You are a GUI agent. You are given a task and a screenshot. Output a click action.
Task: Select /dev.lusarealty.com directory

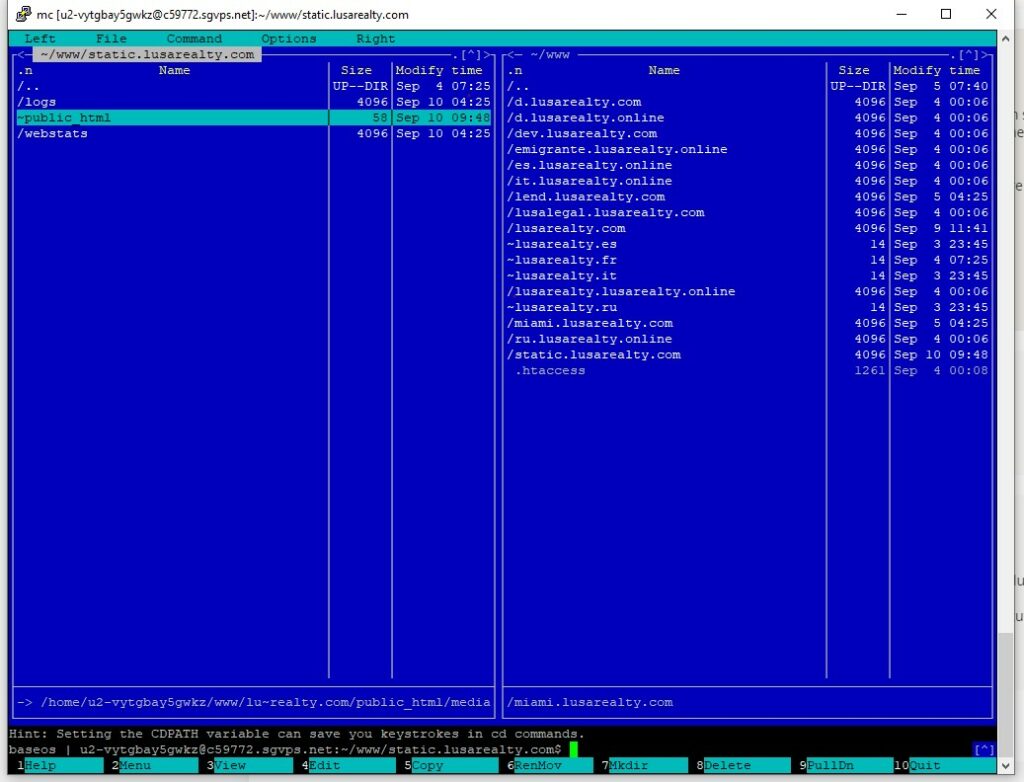click(748, 133)
